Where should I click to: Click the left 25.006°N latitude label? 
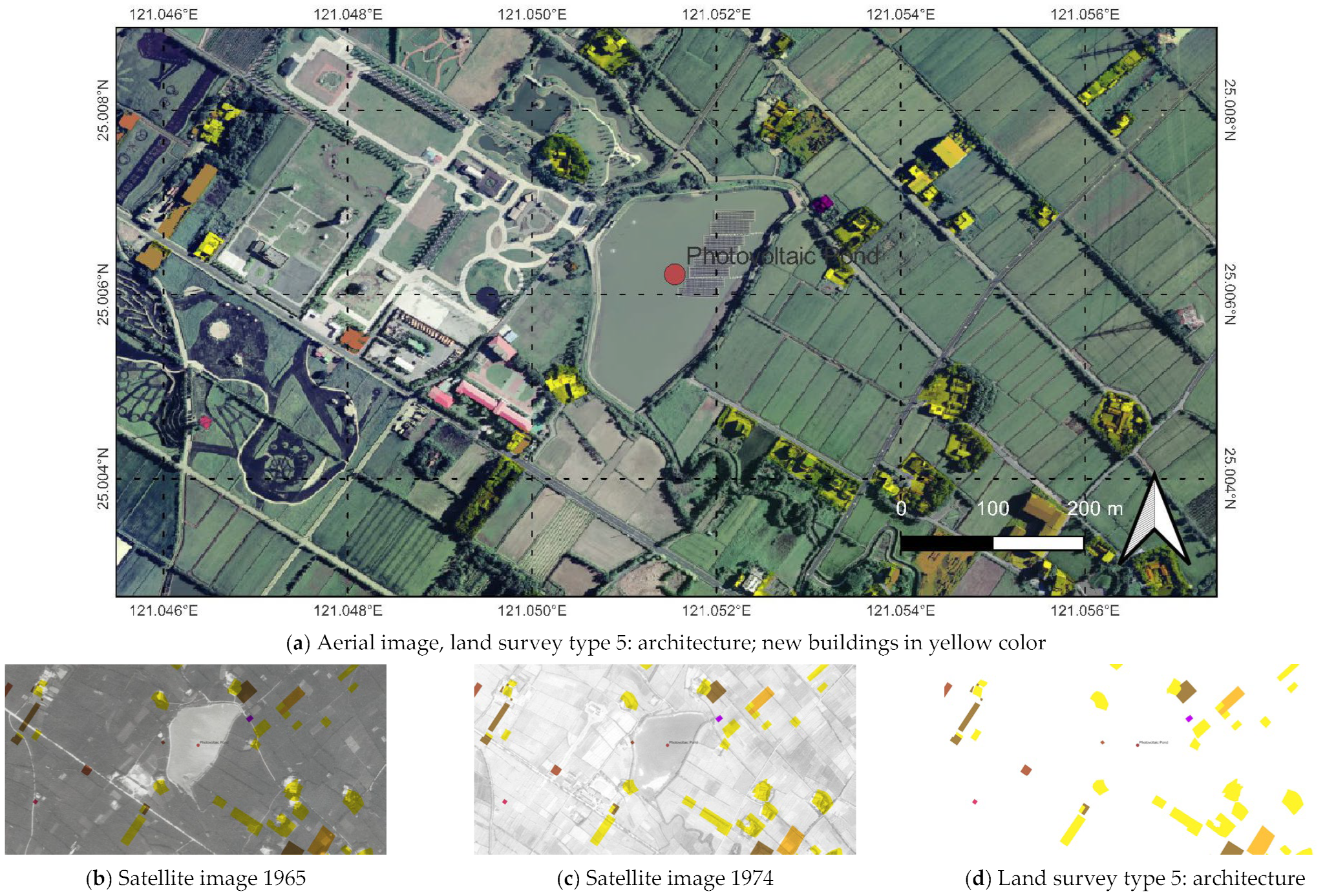pos(103,295)
